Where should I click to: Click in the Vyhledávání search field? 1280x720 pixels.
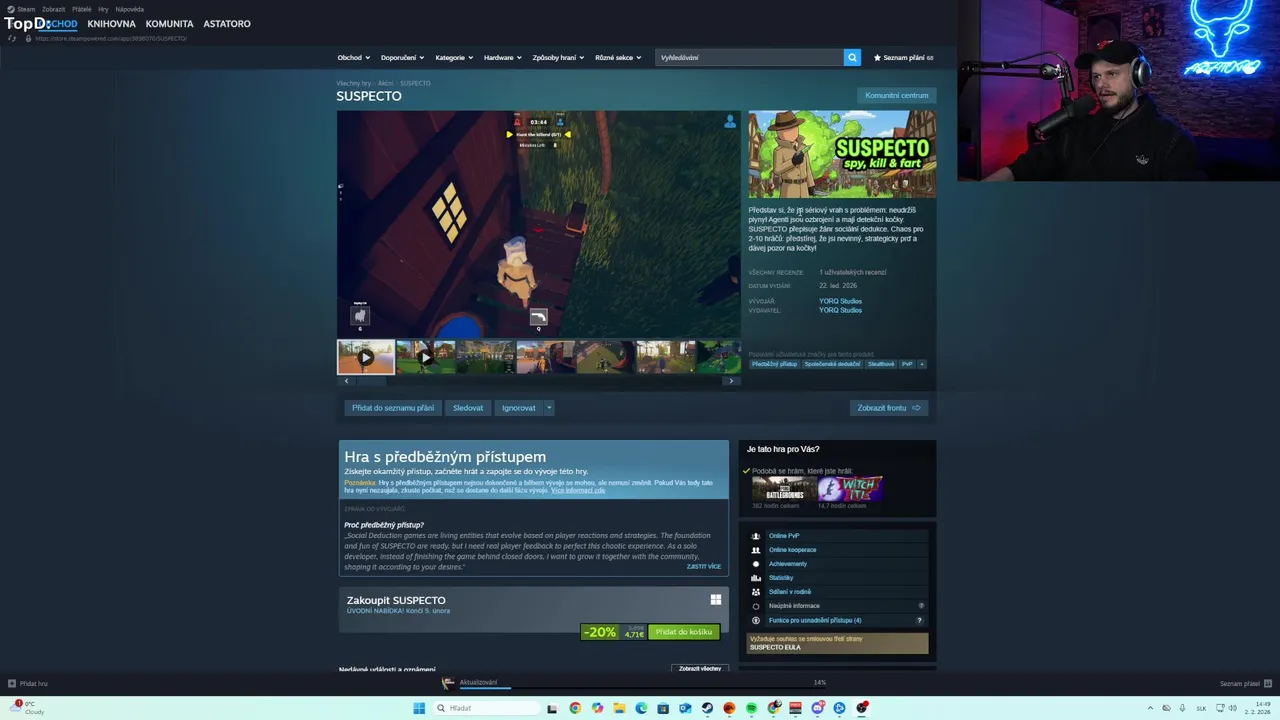[x=749, y=57]
